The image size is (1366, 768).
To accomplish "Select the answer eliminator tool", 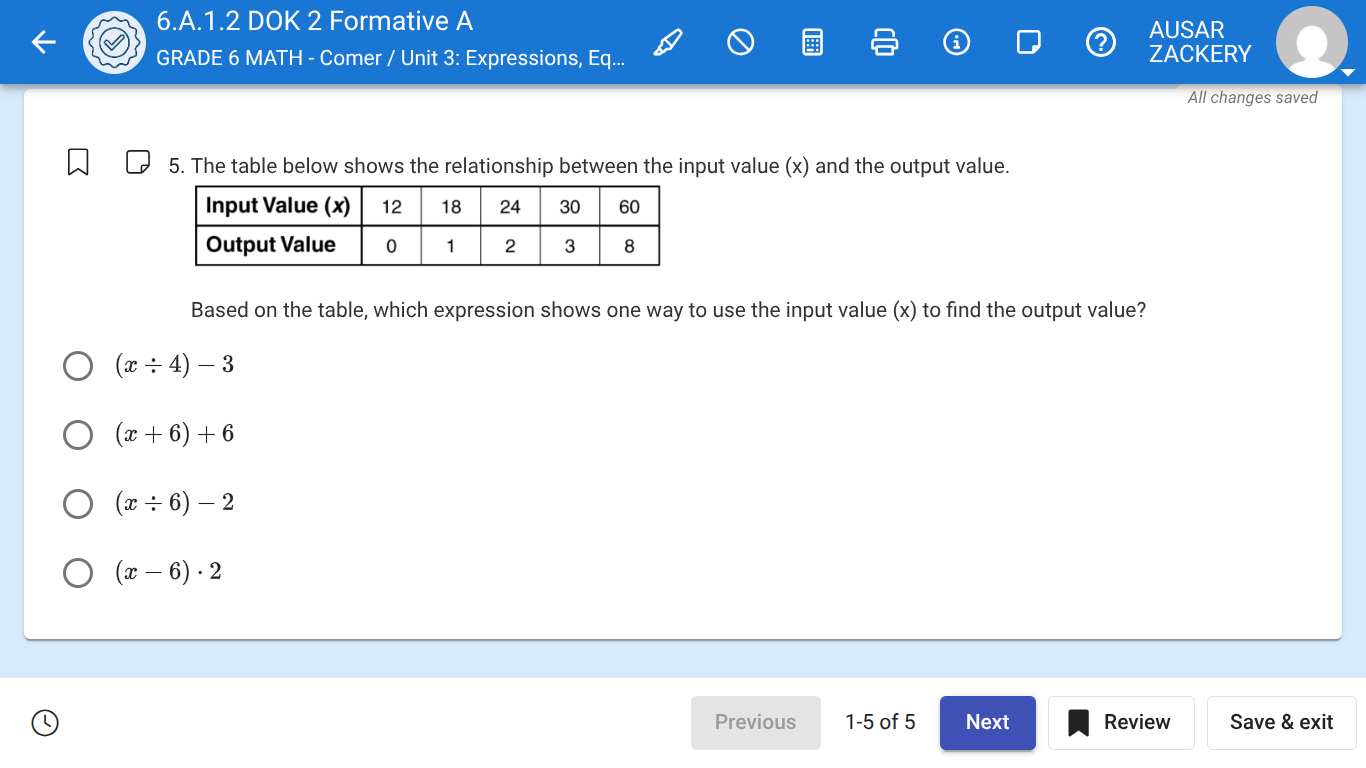I will tap(740, 41).
